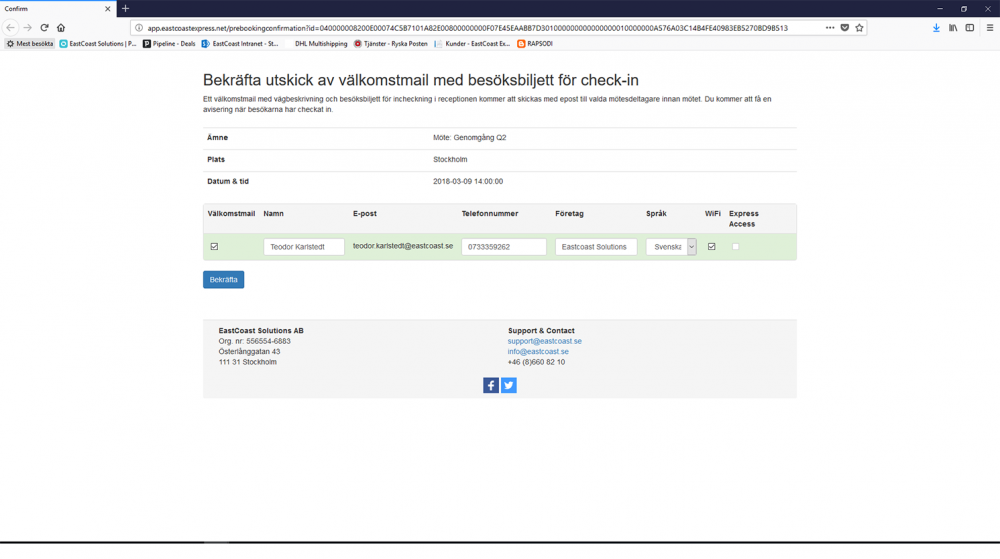Open downloads arrow in toolbar
The image size is (1000, 559).
936,28
